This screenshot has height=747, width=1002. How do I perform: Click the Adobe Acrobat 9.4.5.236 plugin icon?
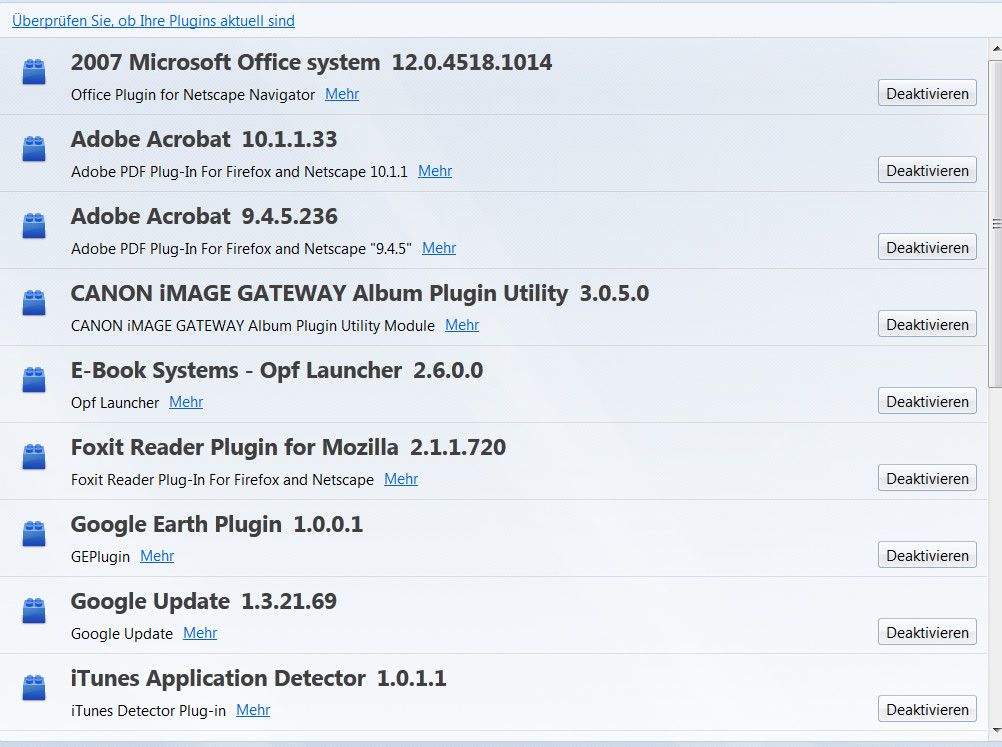[34, 226]
